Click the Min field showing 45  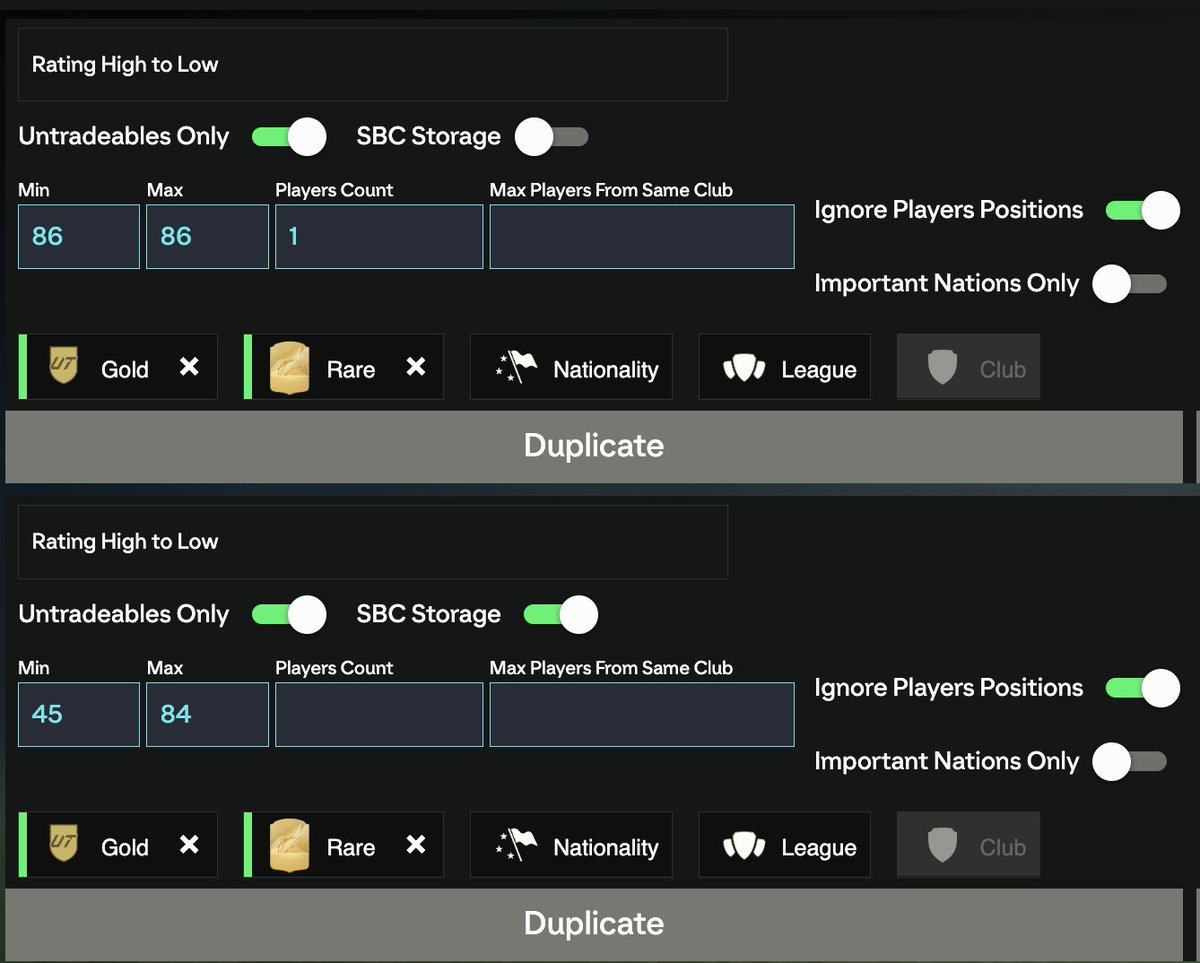click(79, 715)
